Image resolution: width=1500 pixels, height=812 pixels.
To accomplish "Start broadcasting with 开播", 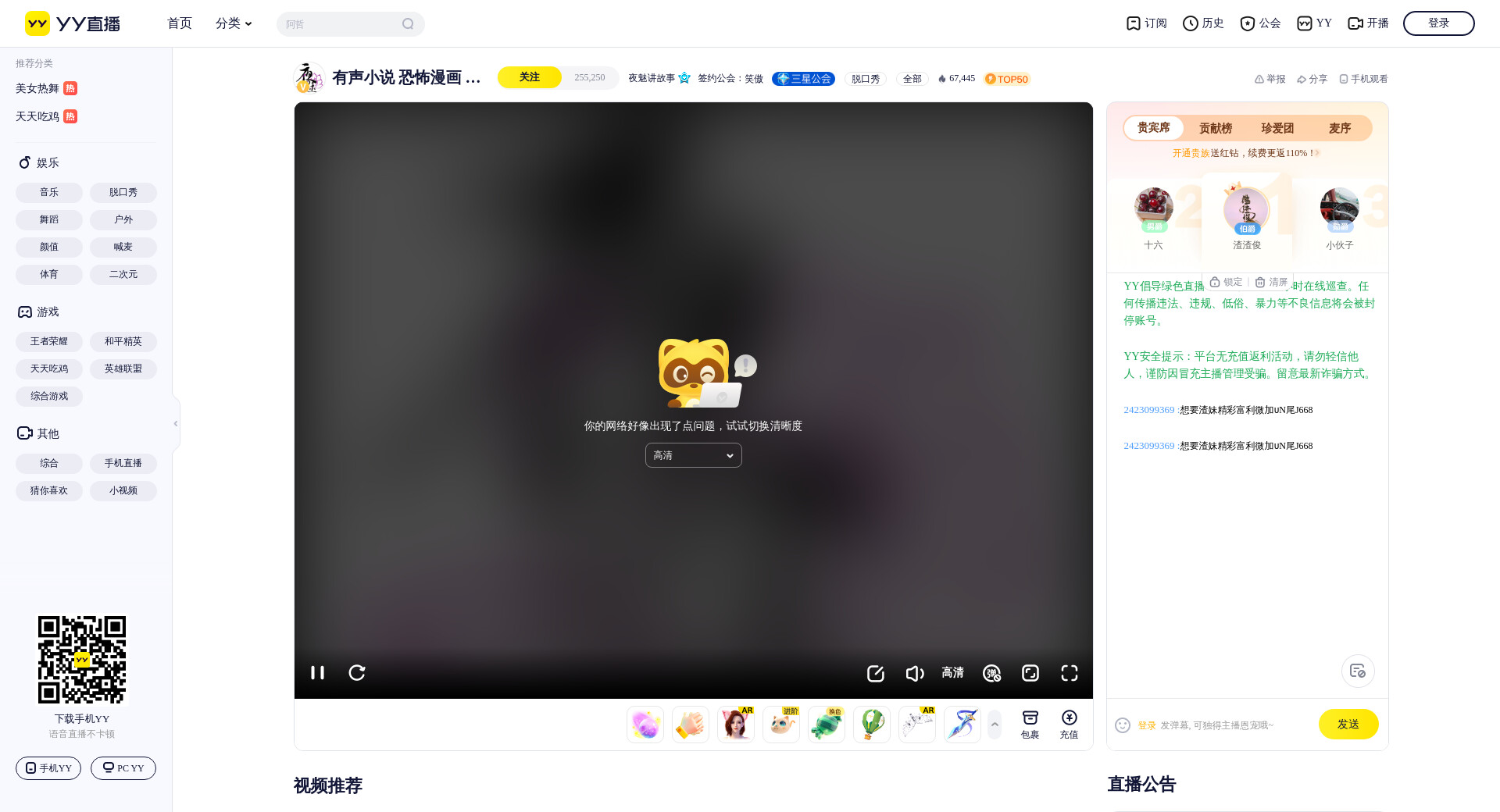I will point(1368,23).
